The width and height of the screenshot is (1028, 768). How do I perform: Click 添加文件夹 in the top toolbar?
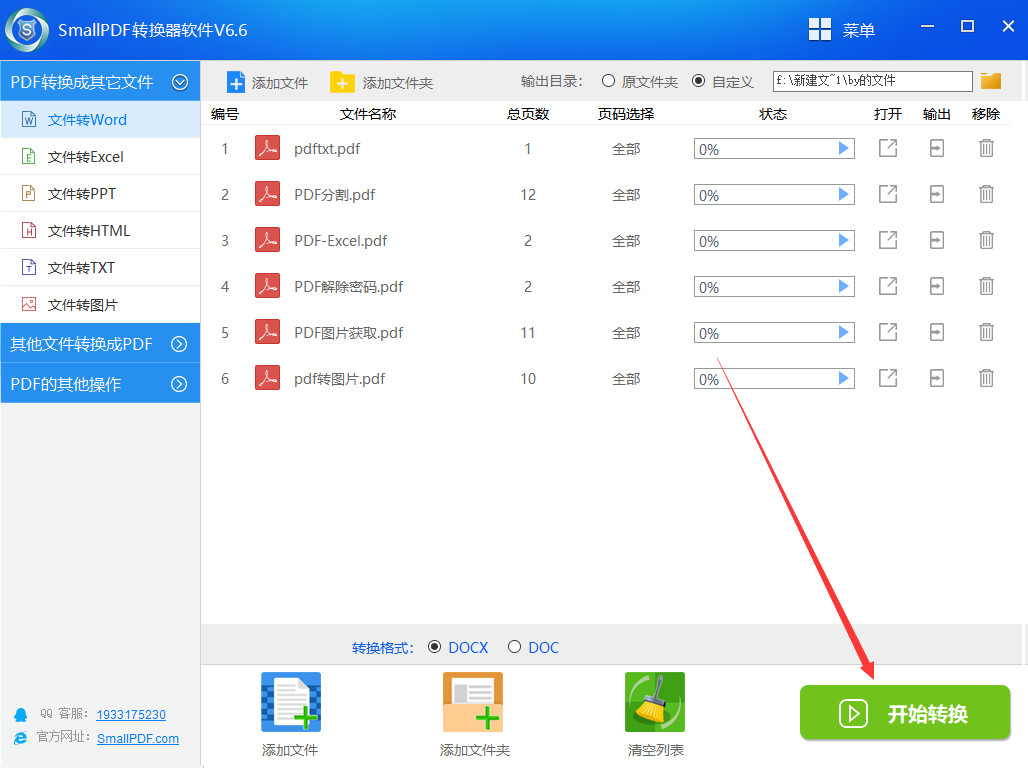pos(382,83)
